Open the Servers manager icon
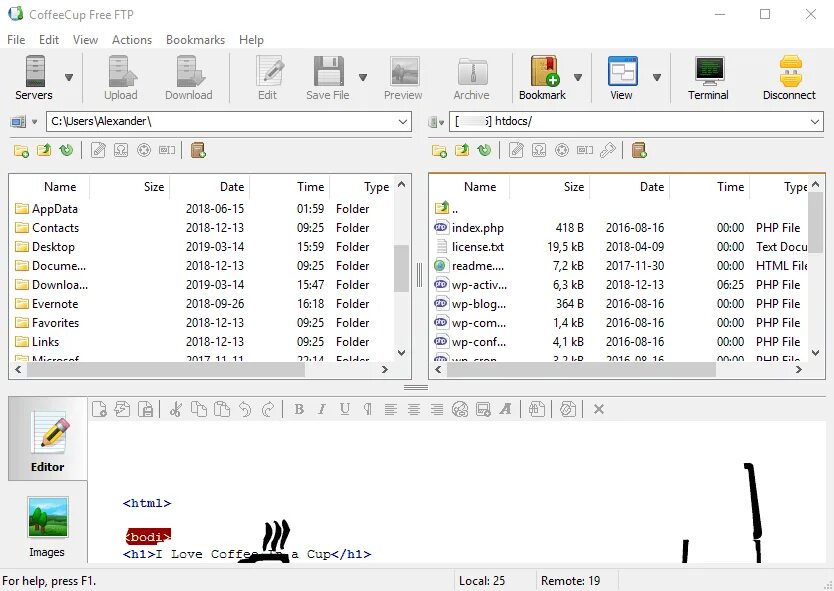Screen dimensions: 834x591 (x=34, y=78)
